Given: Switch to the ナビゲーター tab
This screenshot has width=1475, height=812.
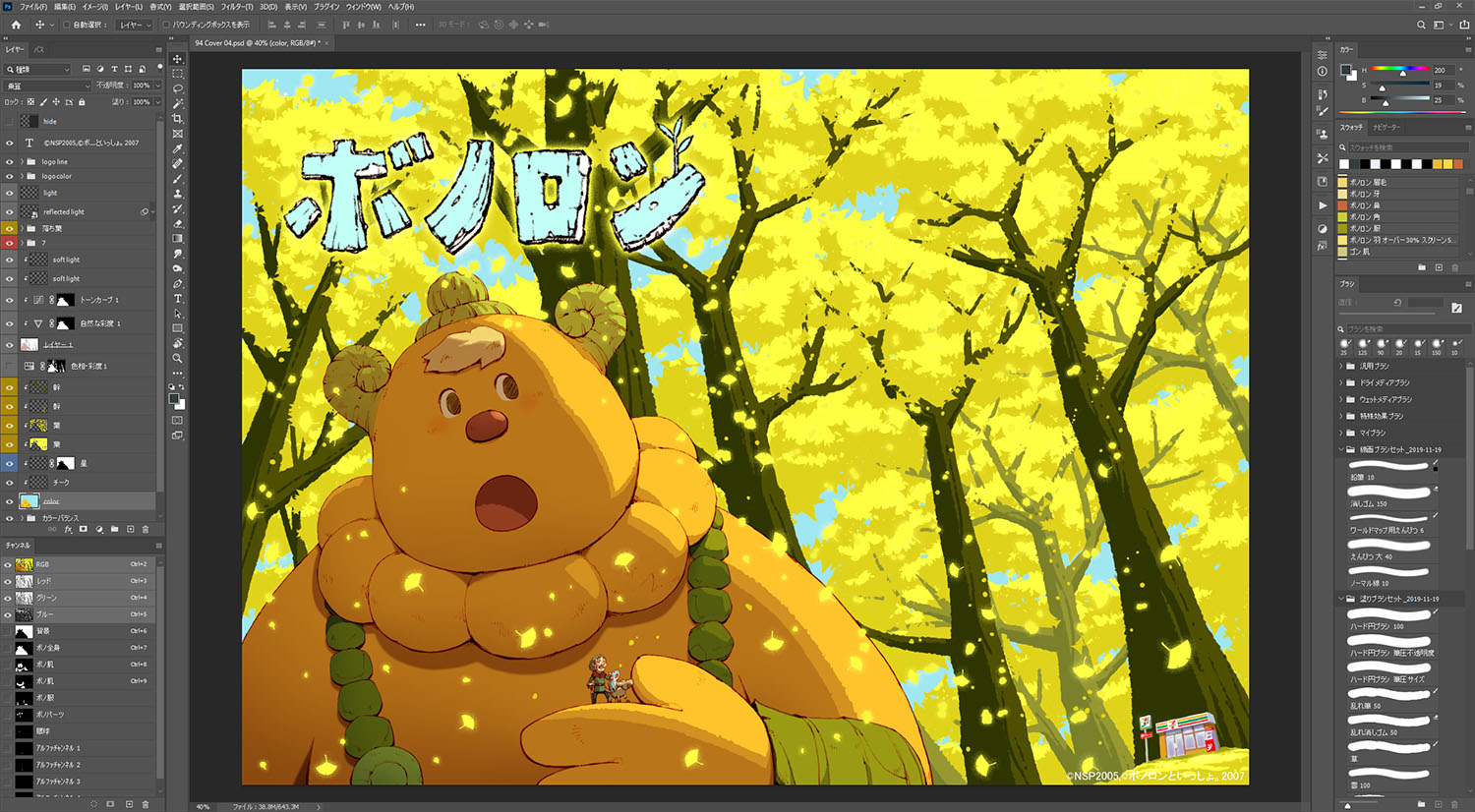Looking at the screenshot, I should (1386, 127).
